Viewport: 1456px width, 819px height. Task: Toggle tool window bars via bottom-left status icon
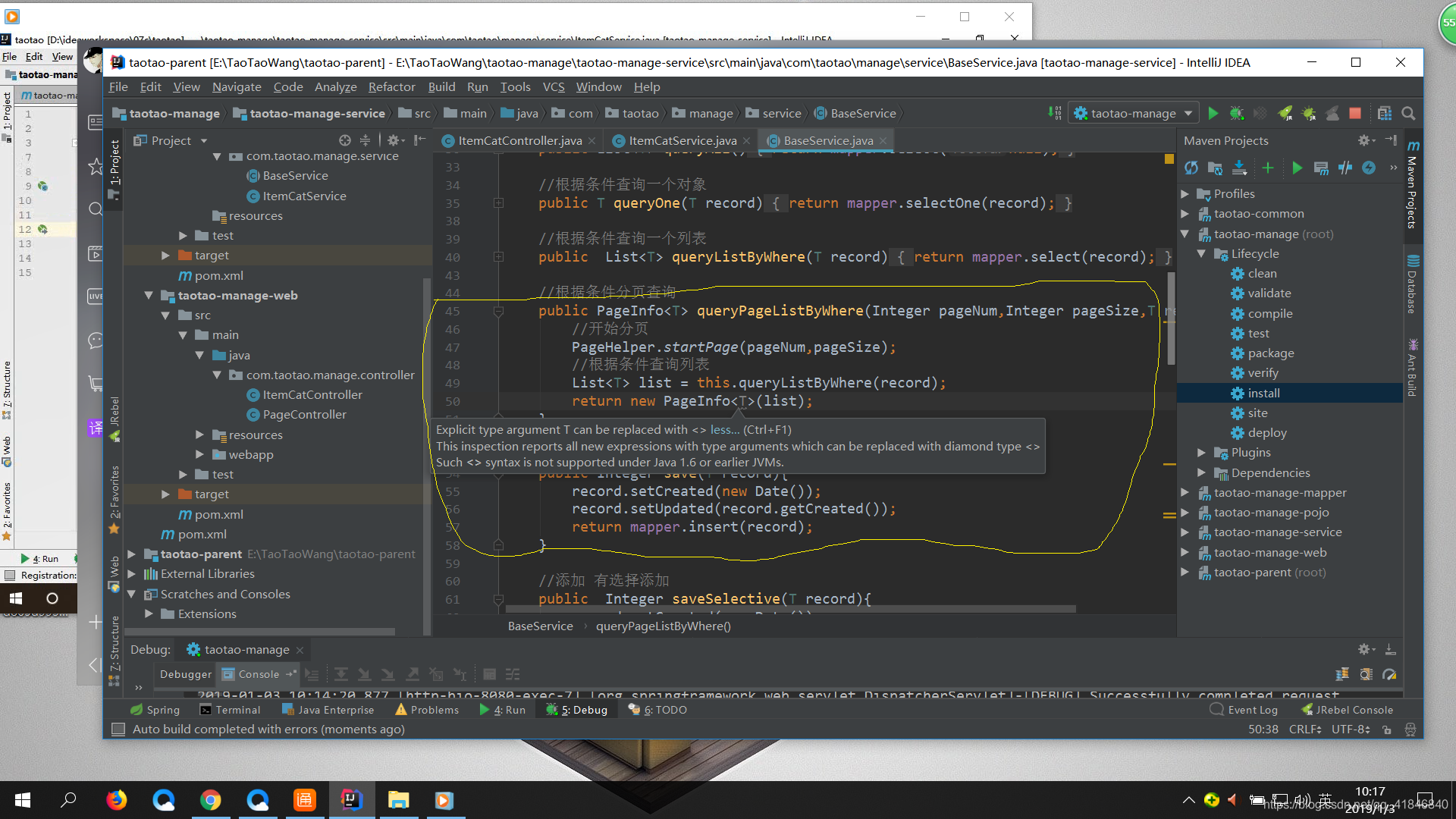[118, 730]
